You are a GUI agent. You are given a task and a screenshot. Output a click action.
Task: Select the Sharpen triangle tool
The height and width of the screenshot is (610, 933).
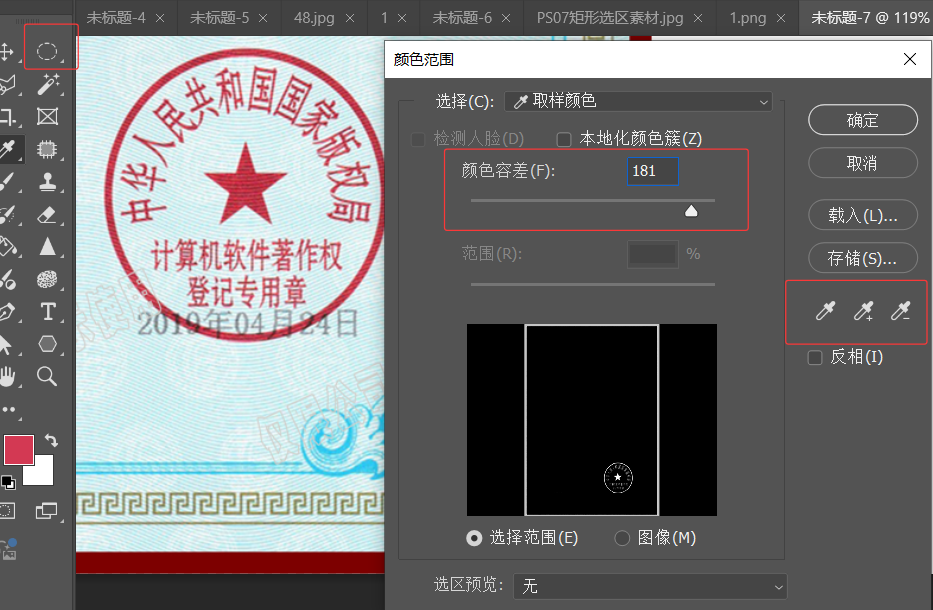pos(48,246)
